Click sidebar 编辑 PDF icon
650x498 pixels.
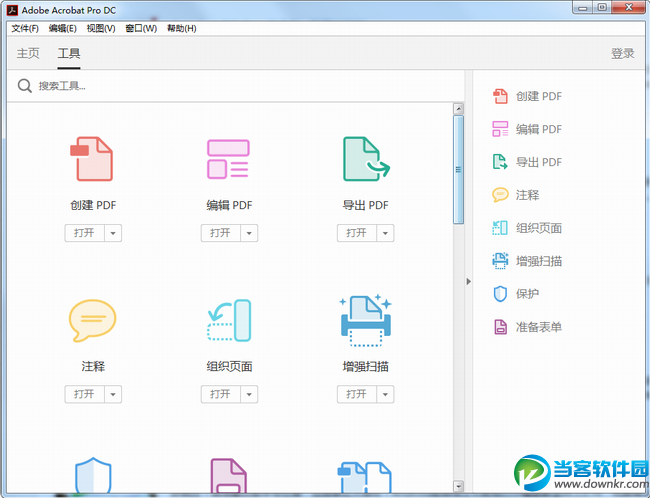[x=500, y=129]
